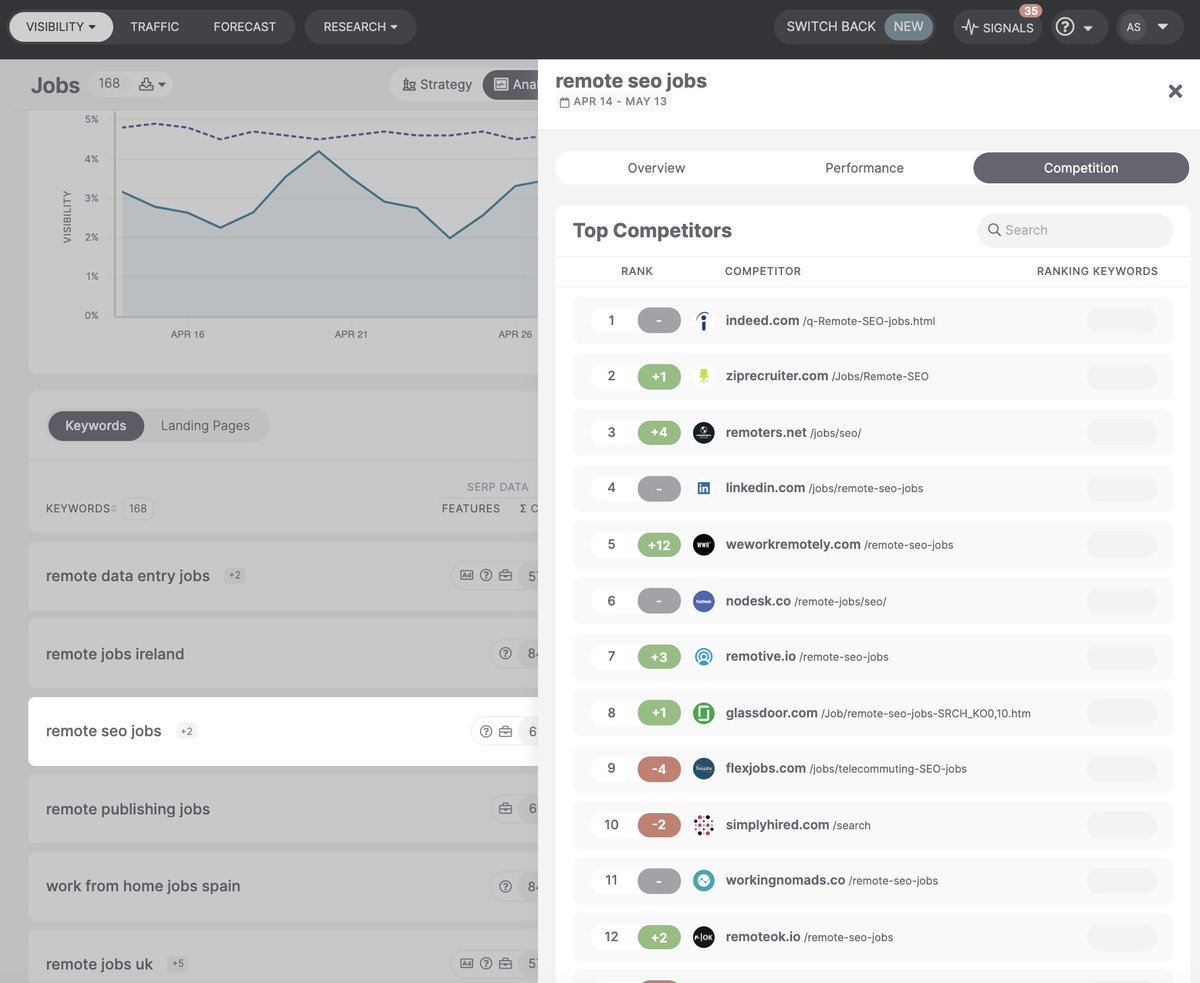Select the remote seo jobs keyword row
The image size is (1200, 983).
pyautogui.click(x=283, y=732)
